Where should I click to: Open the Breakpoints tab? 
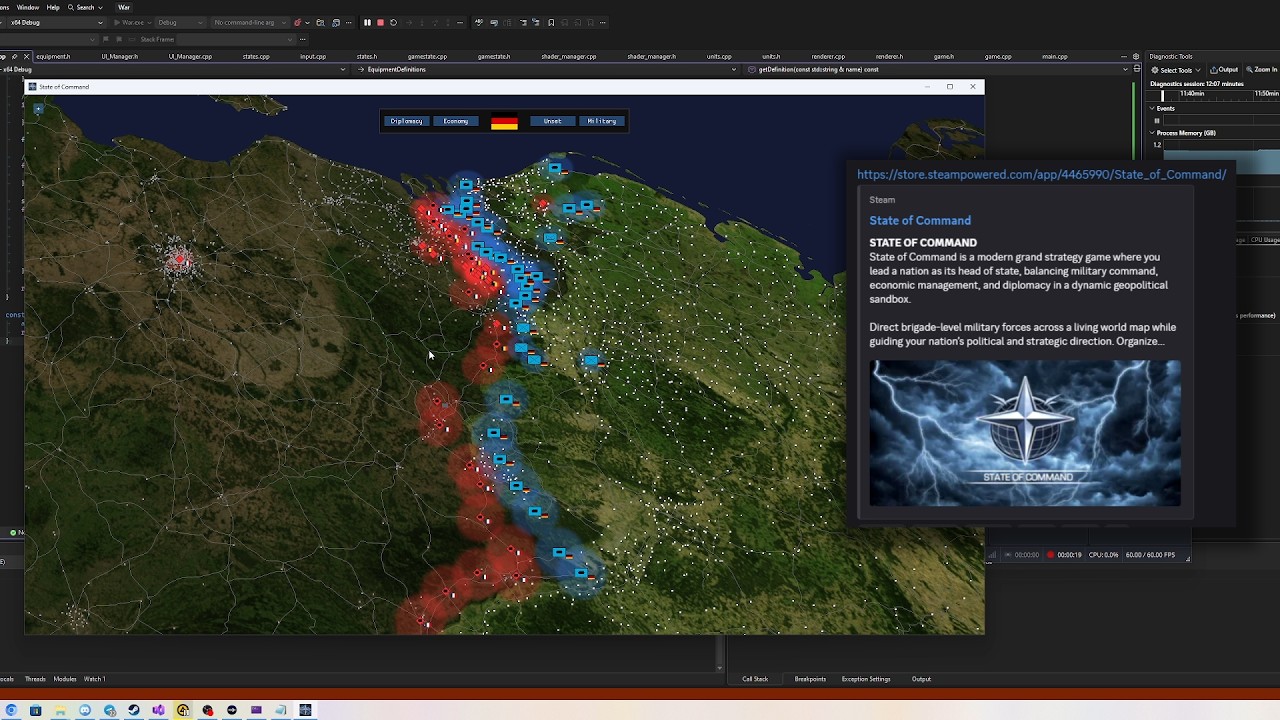pos(810,679)
